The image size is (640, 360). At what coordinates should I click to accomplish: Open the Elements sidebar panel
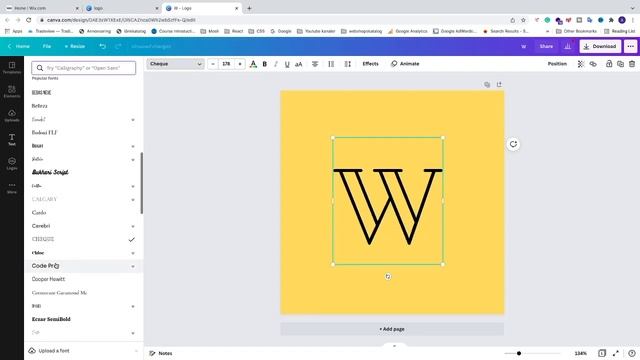pos(12,92)
